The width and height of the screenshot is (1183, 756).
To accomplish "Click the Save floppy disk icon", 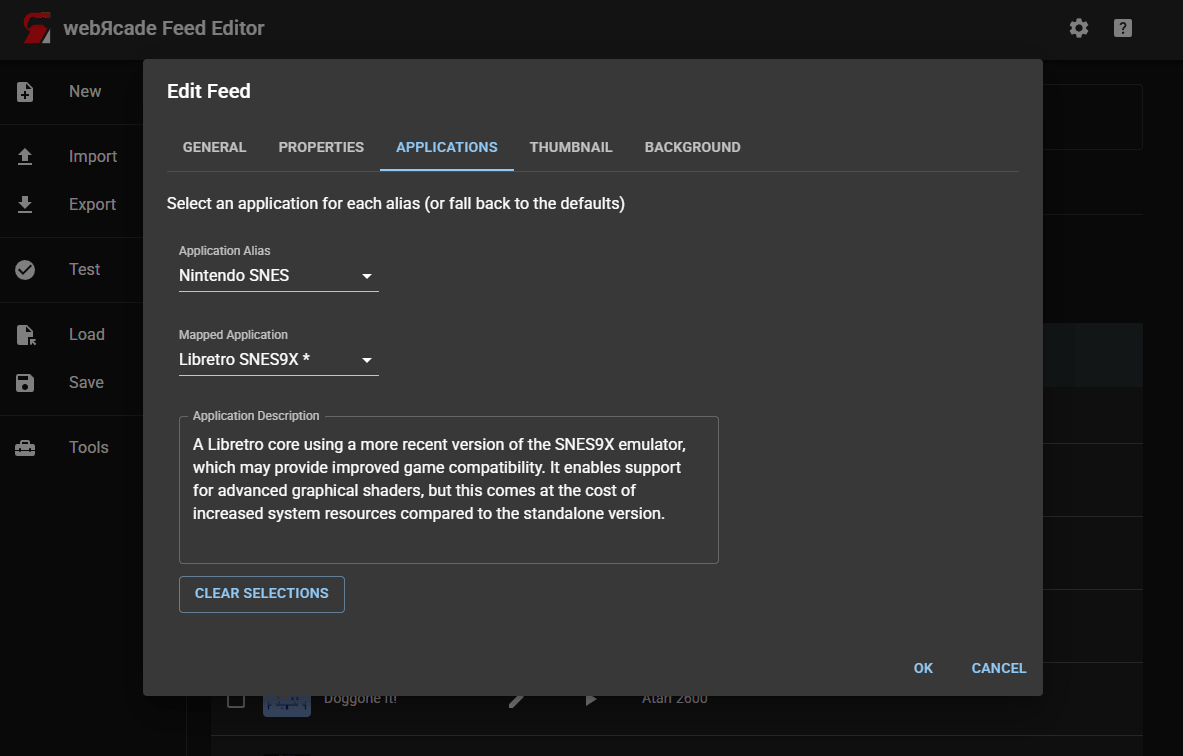I will (x=26, y=383).
